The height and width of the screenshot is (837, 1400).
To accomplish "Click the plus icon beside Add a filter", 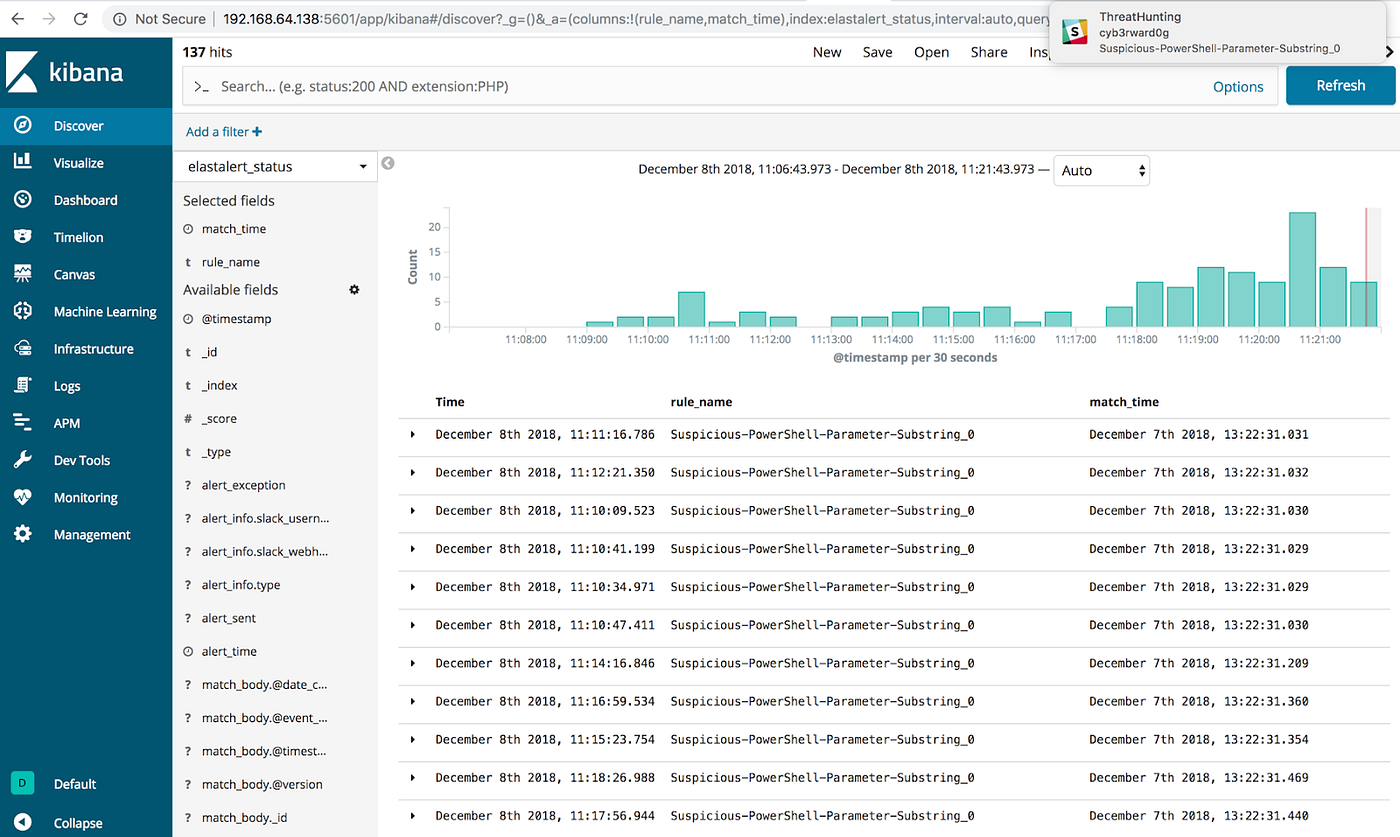I will [x=257, y=132].
